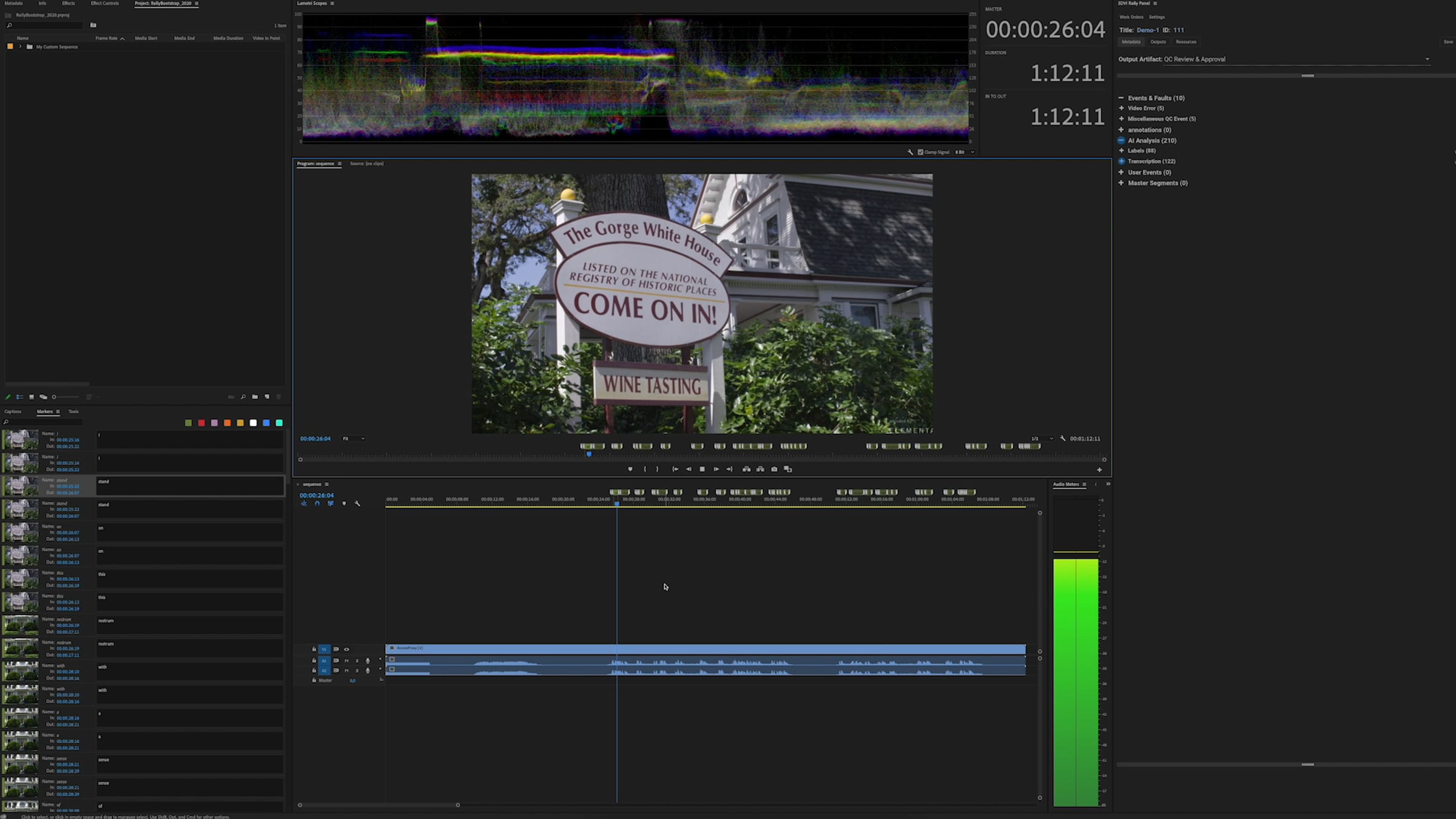Open playback resolution 1/2 dropdown
This screenshot has height=819, width=1456.
click(1042, 439)
